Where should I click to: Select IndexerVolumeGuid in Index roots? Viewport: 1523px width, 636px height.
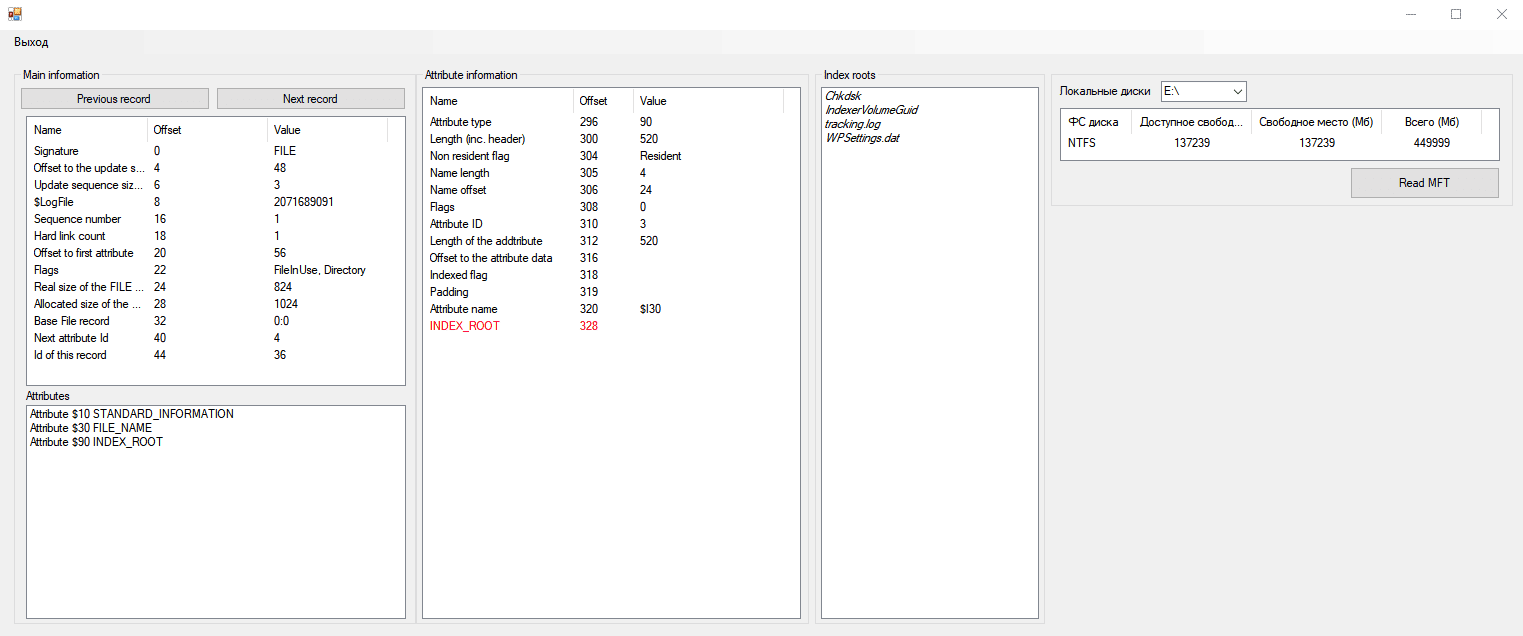click(871, 110)
